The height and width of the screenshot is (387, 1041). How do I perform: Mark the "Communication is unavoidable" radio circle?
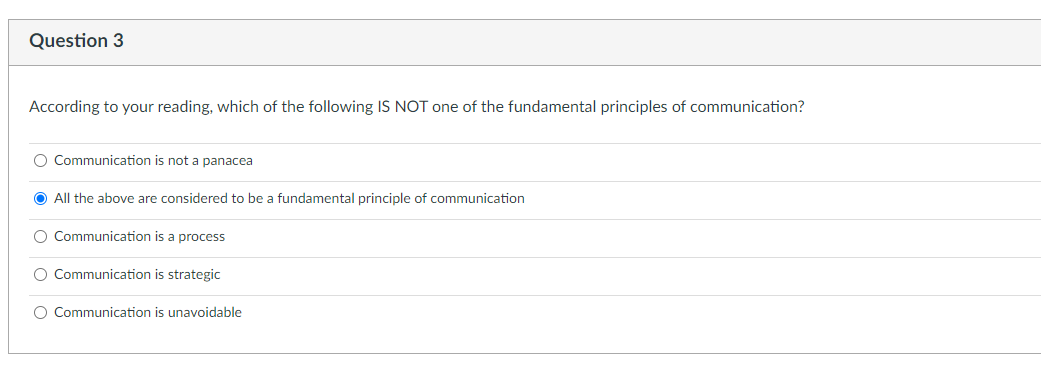(x=40, y=313)
